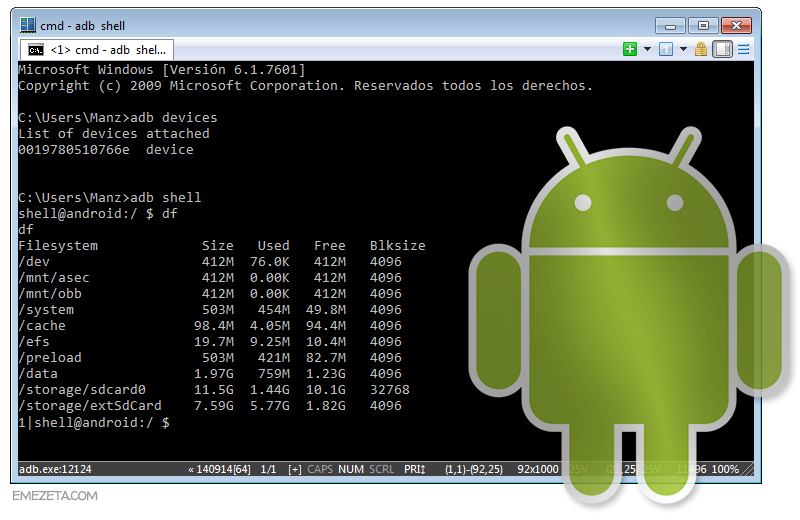Click the '[+]' new console status button
800x520 pixels.
click(294, 469)
